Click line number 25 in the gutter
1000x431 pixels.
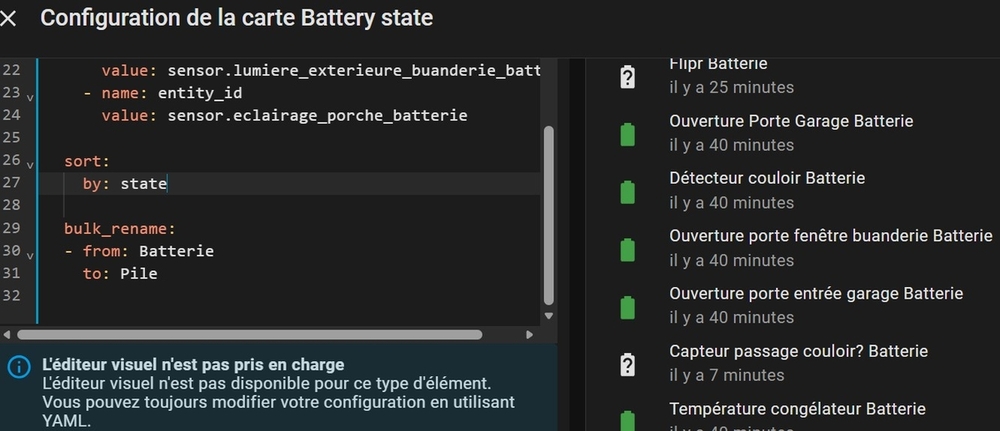tap(11, 138)
